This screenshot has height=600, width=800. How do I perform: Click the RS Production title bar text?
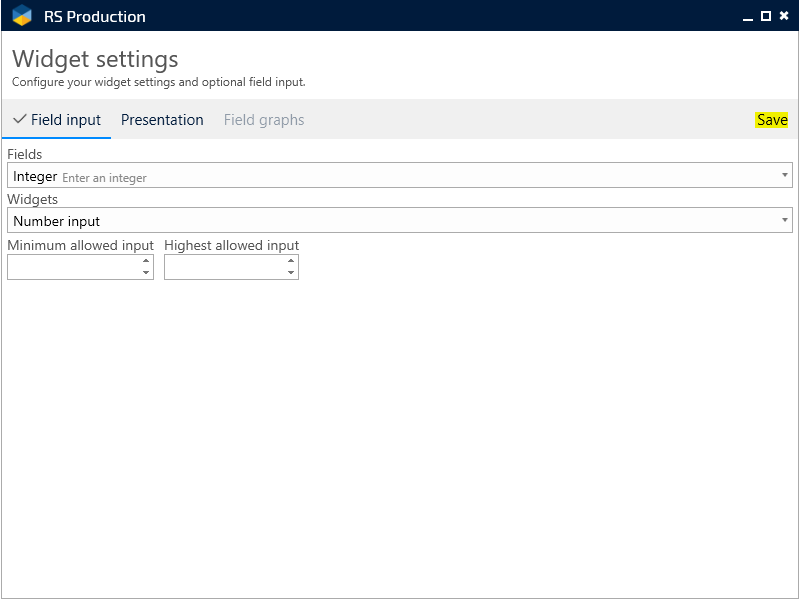95,16
